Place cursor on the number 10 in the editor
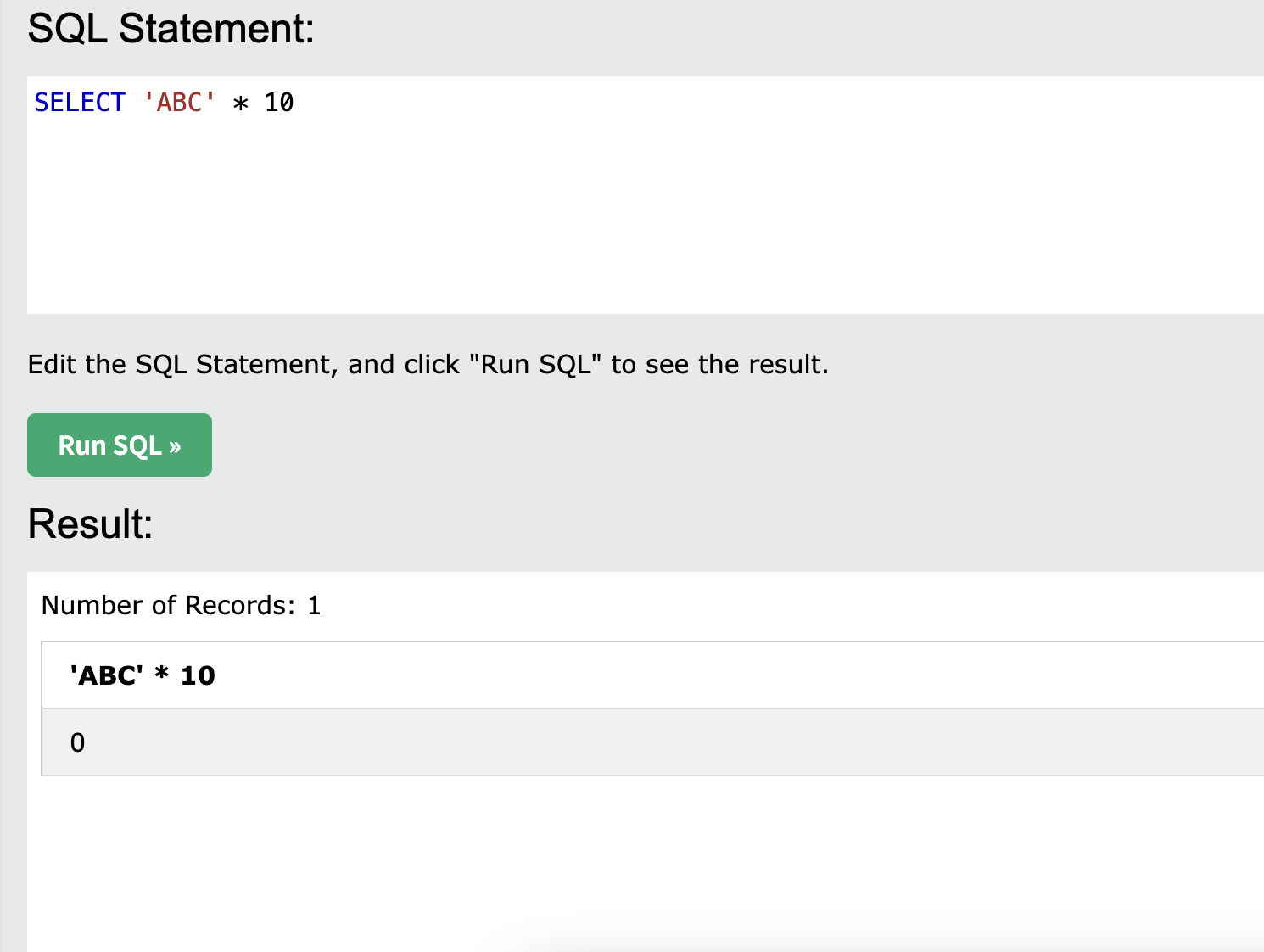 point(279,103)
